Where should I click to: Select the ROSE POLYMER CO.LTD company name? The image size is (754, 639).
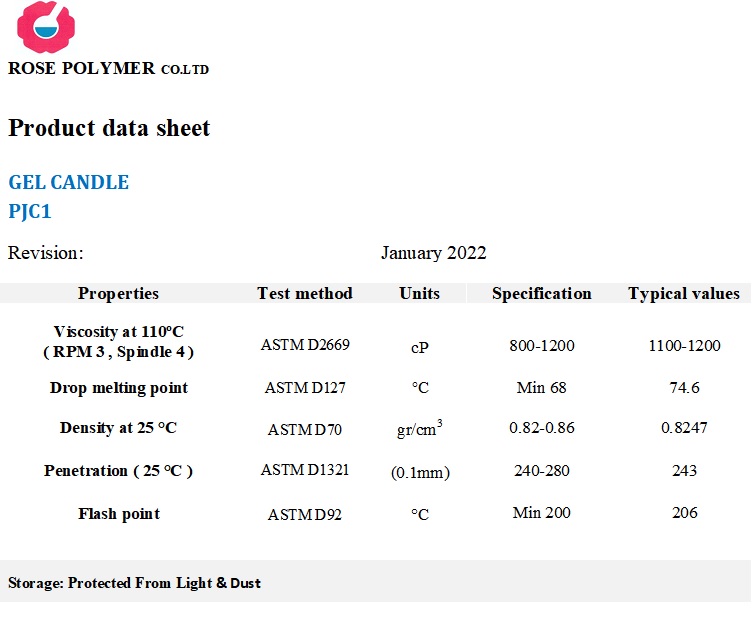pyautogui.click(x=109, y=68)
